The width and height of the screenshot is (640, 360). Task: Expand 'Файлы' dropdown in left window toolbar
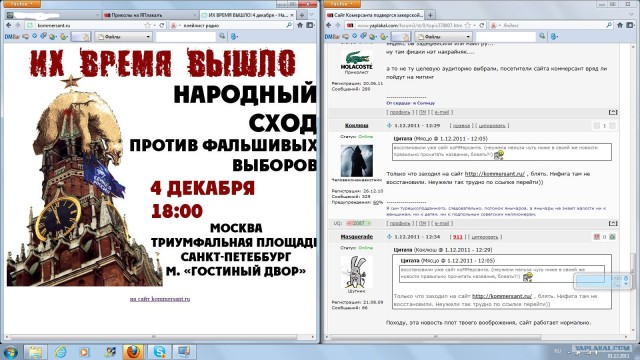(x=148, y=37)
